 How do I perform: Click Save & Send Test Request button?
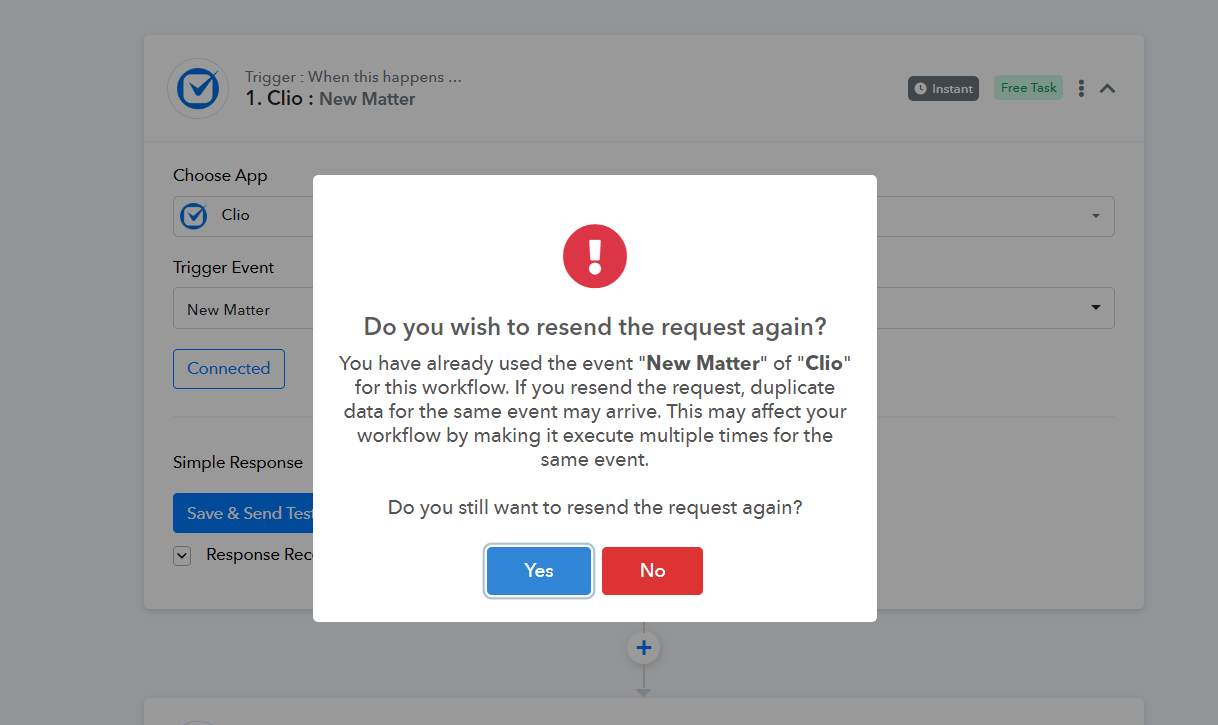(243, 513)
